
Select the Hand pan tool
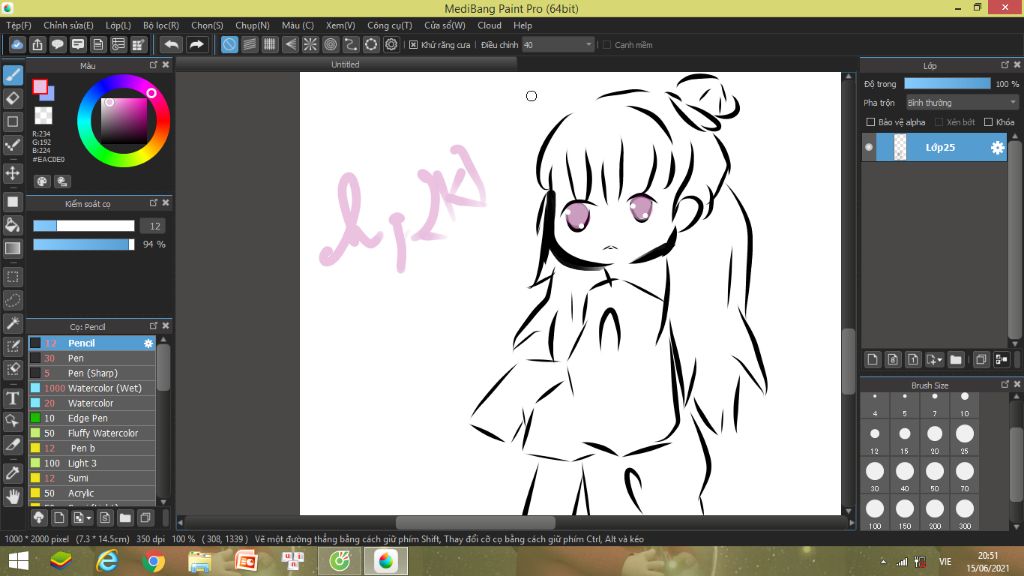point(12,497)
